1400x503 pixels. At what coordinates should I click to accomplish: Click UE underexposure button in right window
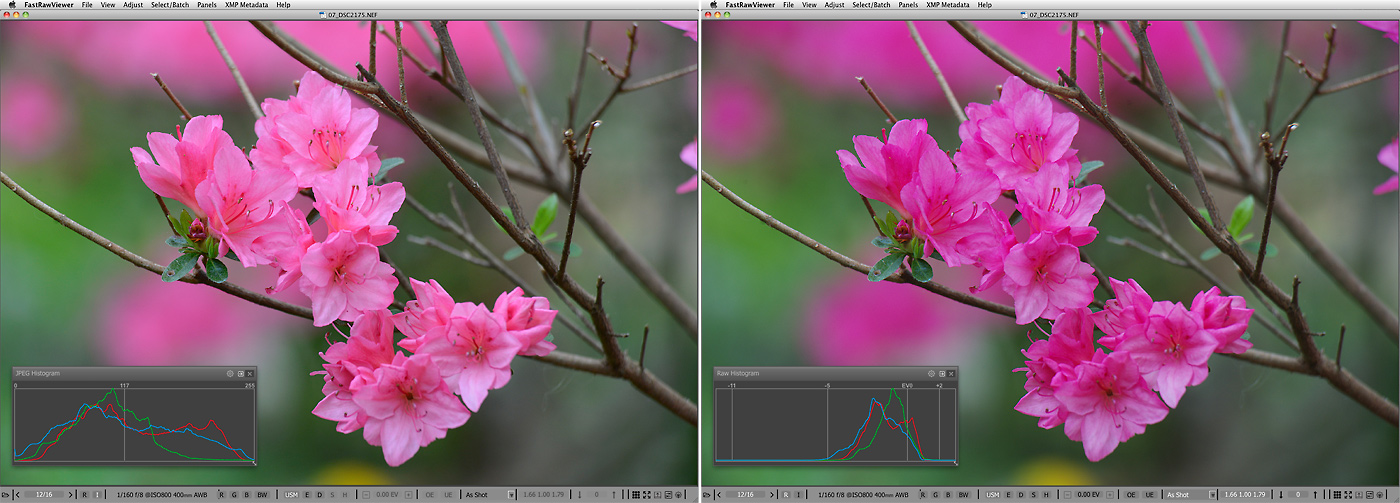(x=1149, y=495)
